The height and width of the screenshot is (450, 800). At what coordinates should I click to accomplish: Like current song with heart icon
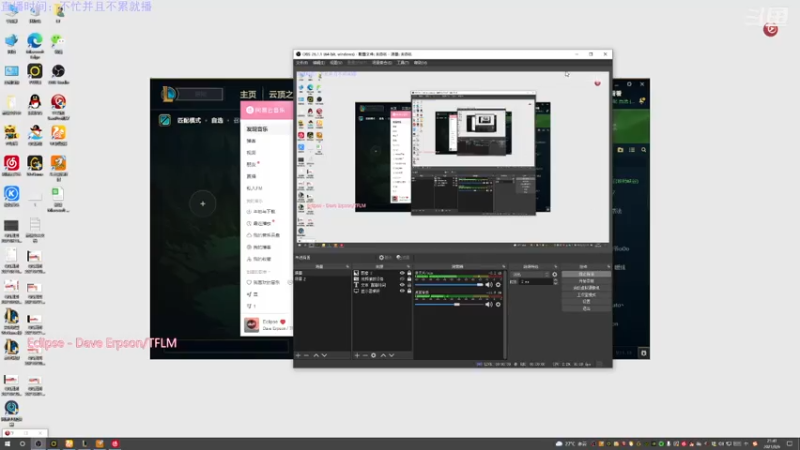click(x=283, y=322)
